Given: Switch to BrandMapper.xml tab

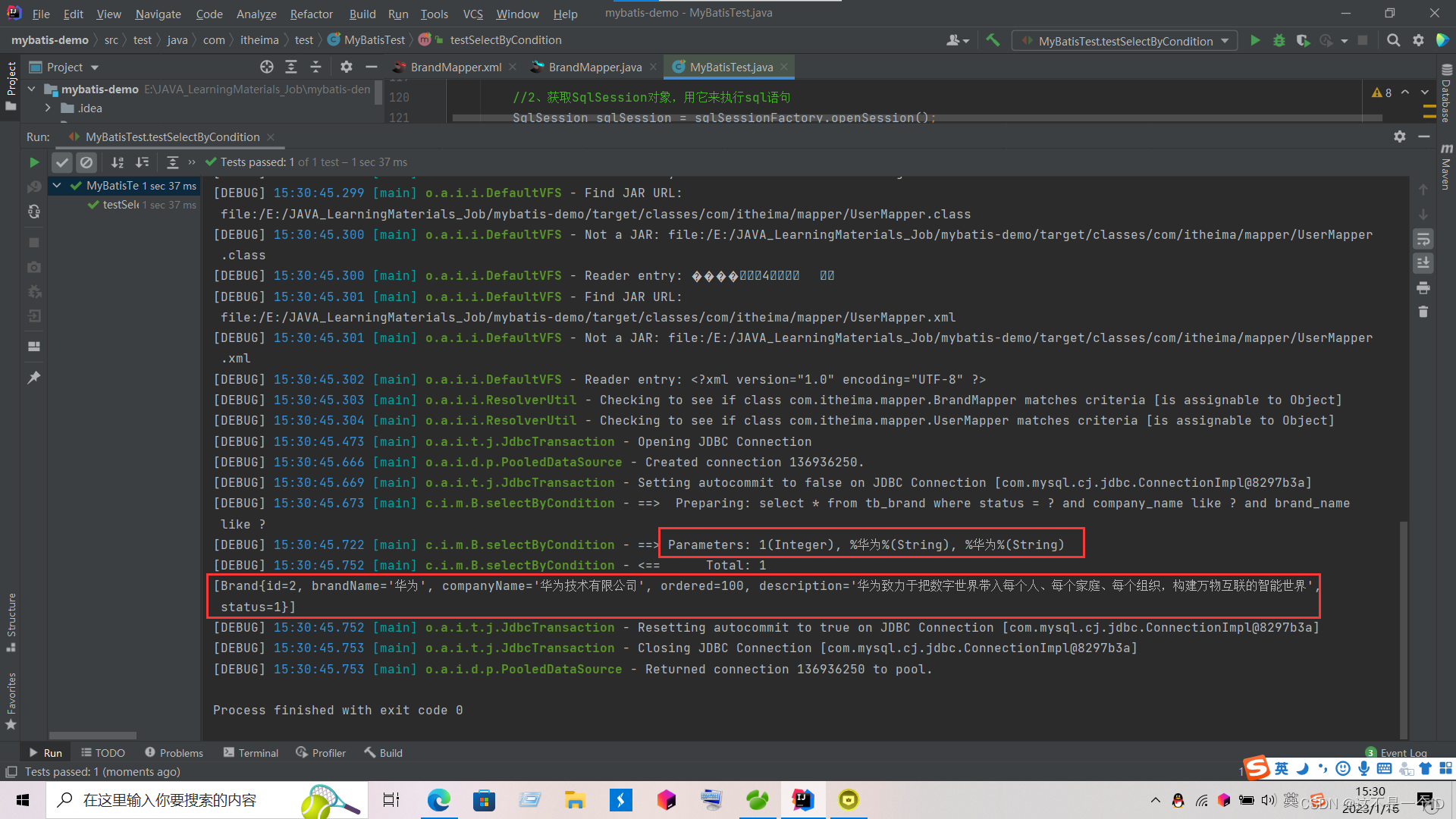Looking at the screenshot, I should (456, 67).
